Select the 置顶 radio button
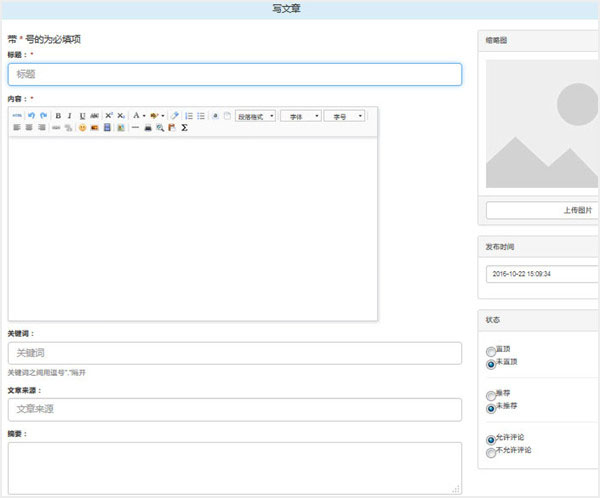Image resolution: width=600 pixels, height=498 pixels. 491,351
